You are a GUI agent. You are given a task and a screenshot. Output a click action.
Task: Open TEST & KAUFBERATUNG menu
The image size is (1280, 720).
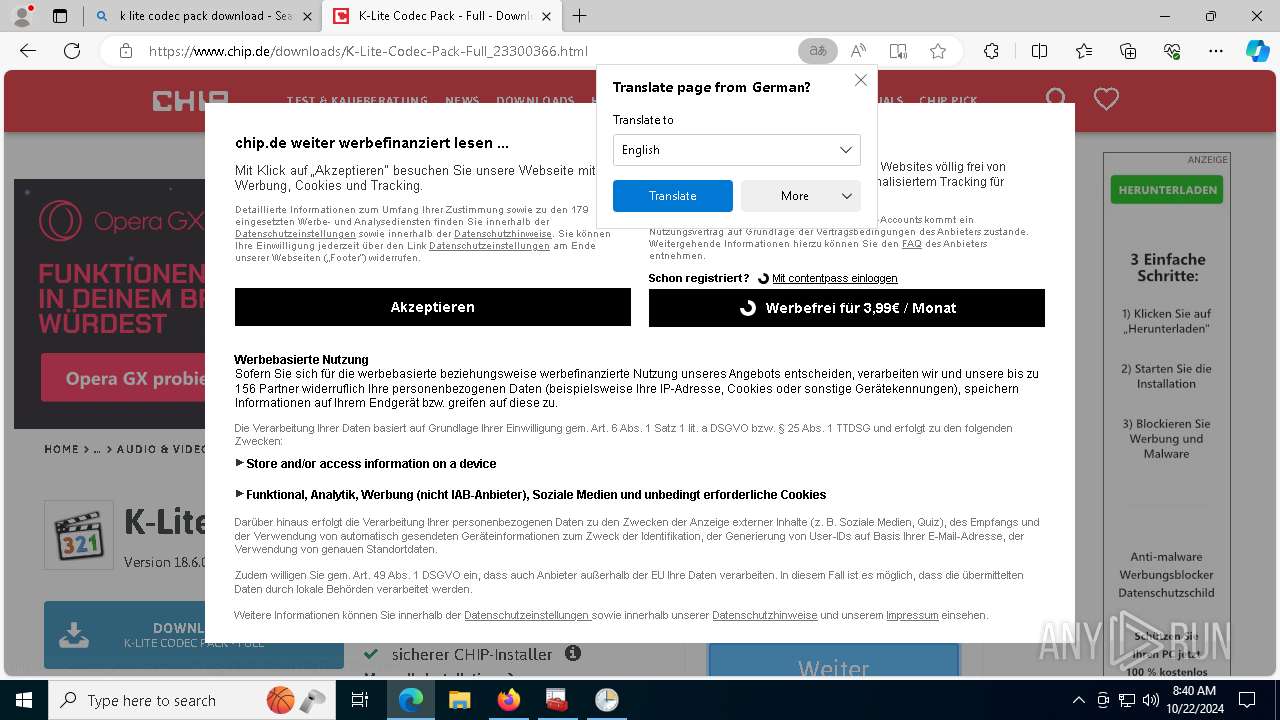[357, 101]
